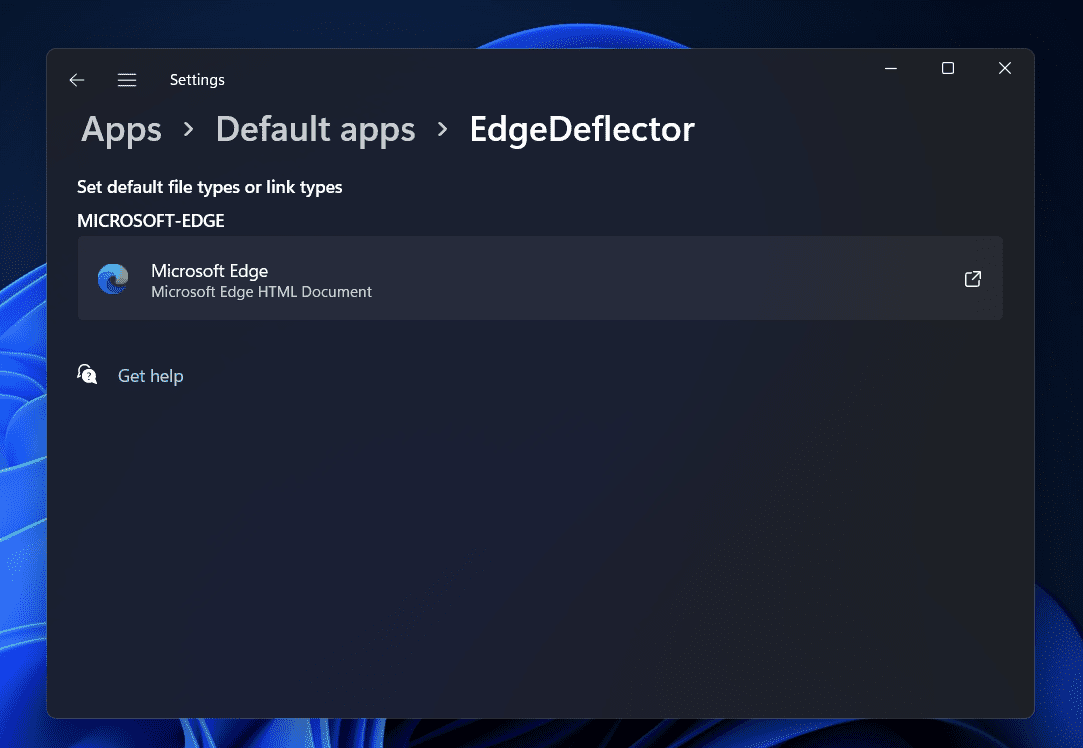Minimize the Settings window
Viewport: 1083px width, 748px height.
point(891,68)
